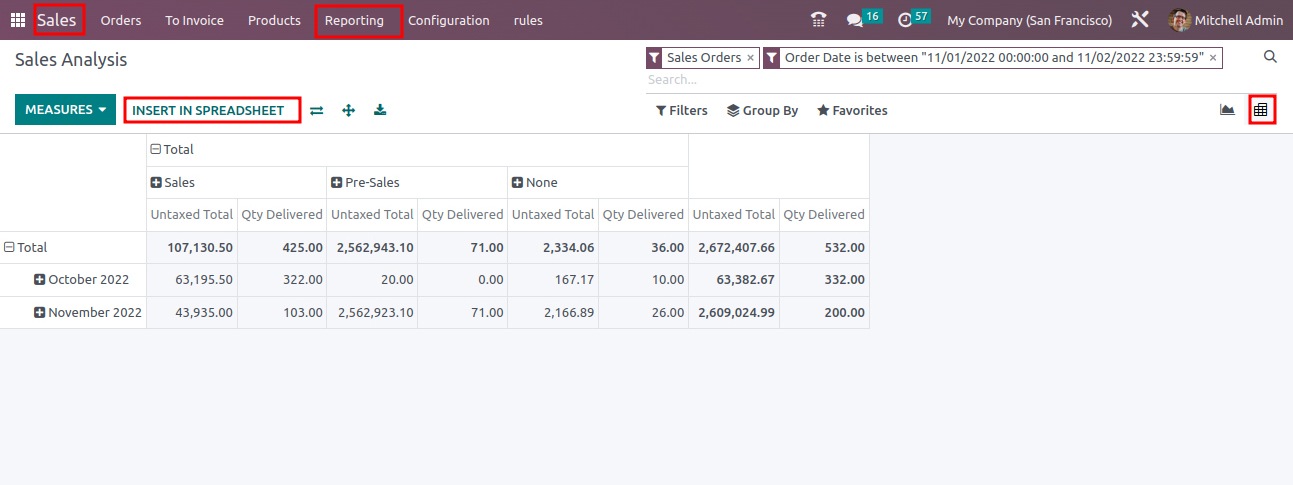Remove the Order Date filter tag

coord(1213,58)
